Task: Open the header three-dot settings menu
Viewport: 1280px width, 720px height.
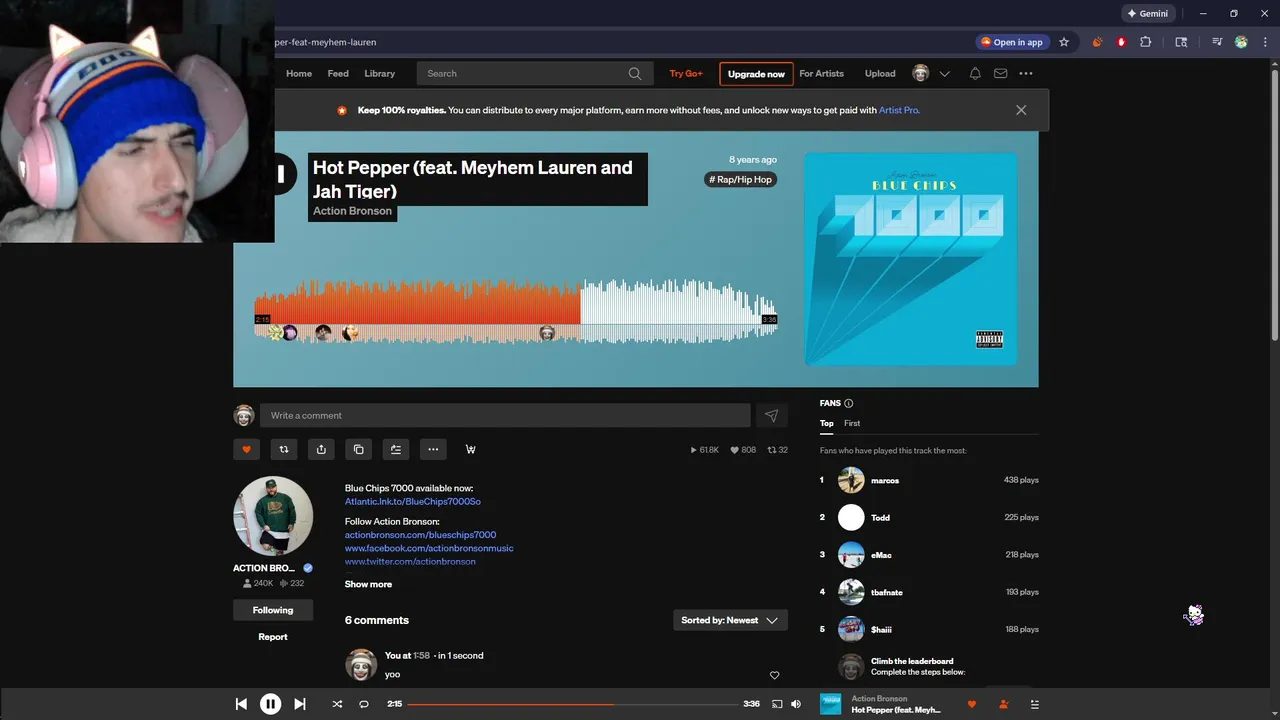Action: click(1026, 73)
